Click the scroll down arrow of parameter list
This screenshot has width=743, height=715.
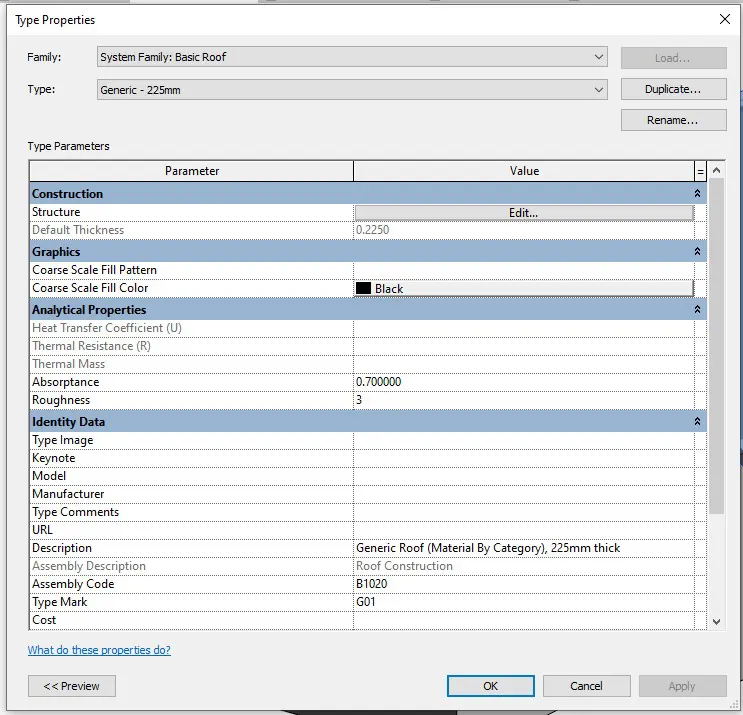(716, 622)
